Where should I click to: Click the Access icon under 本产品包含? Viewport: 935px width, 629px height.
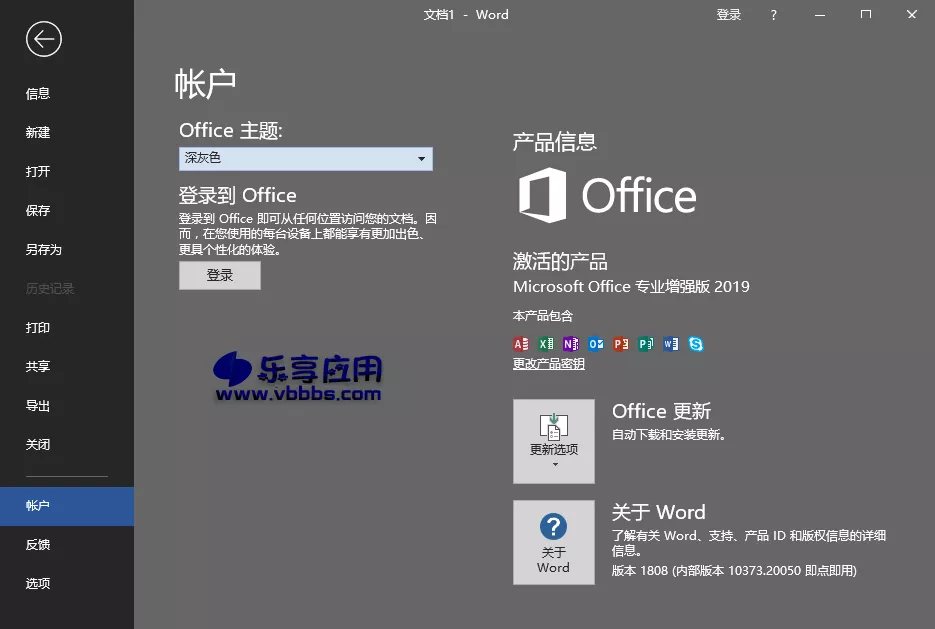pyautogui.click(x=521, y=343)
